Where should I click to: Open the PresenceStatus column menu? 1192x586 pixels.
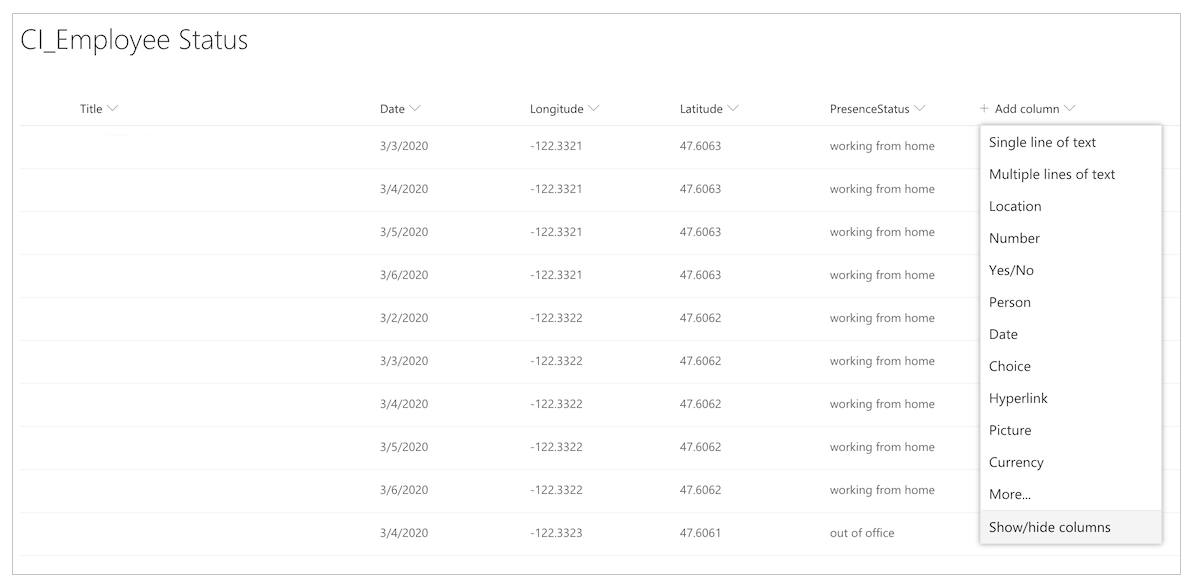(x=922, y=108)
